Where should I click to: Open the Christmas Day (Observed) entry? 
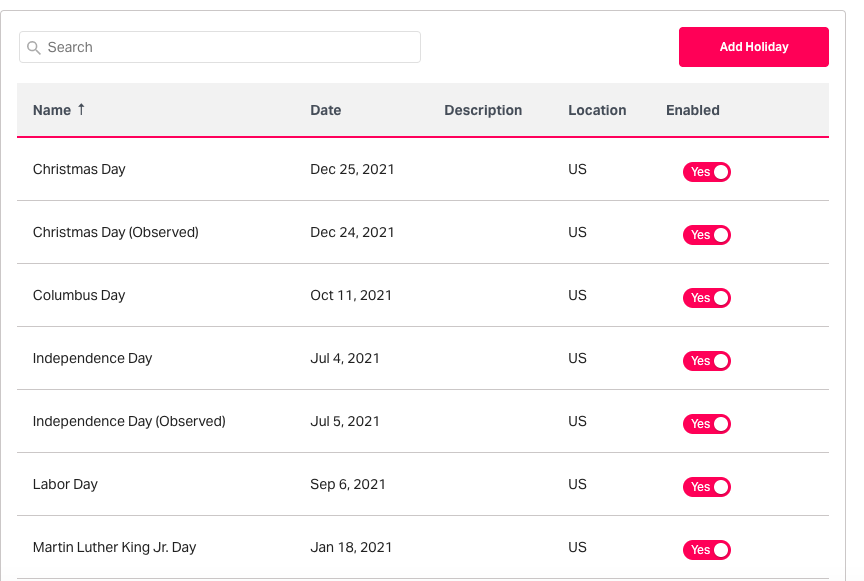coord(116,232)
